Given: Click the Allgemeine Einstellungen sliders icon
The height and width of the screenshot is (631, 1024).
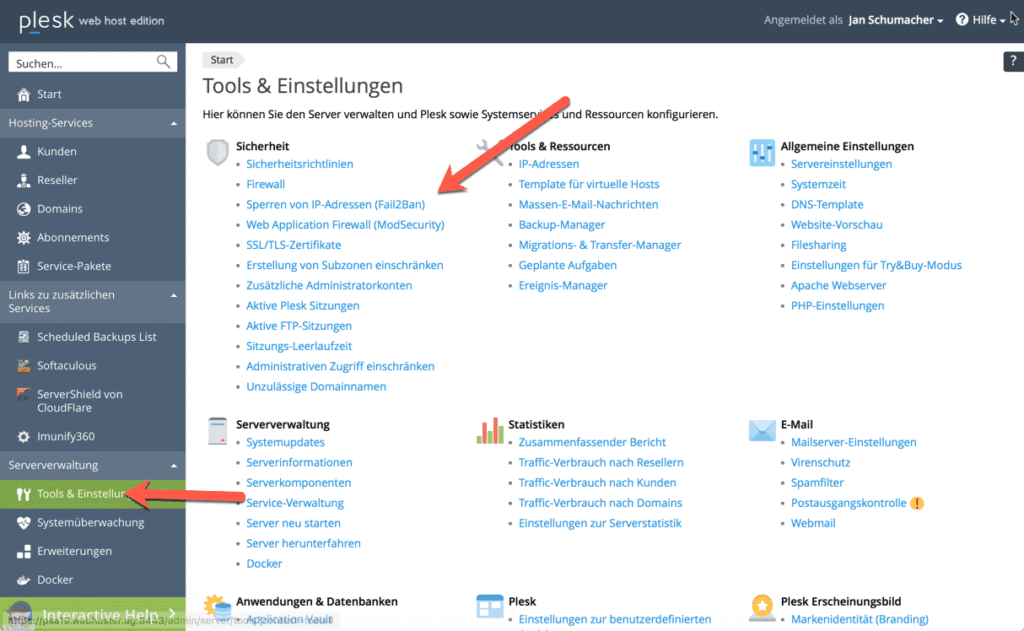Looking at the screenshot, I should tap(762, 152).
